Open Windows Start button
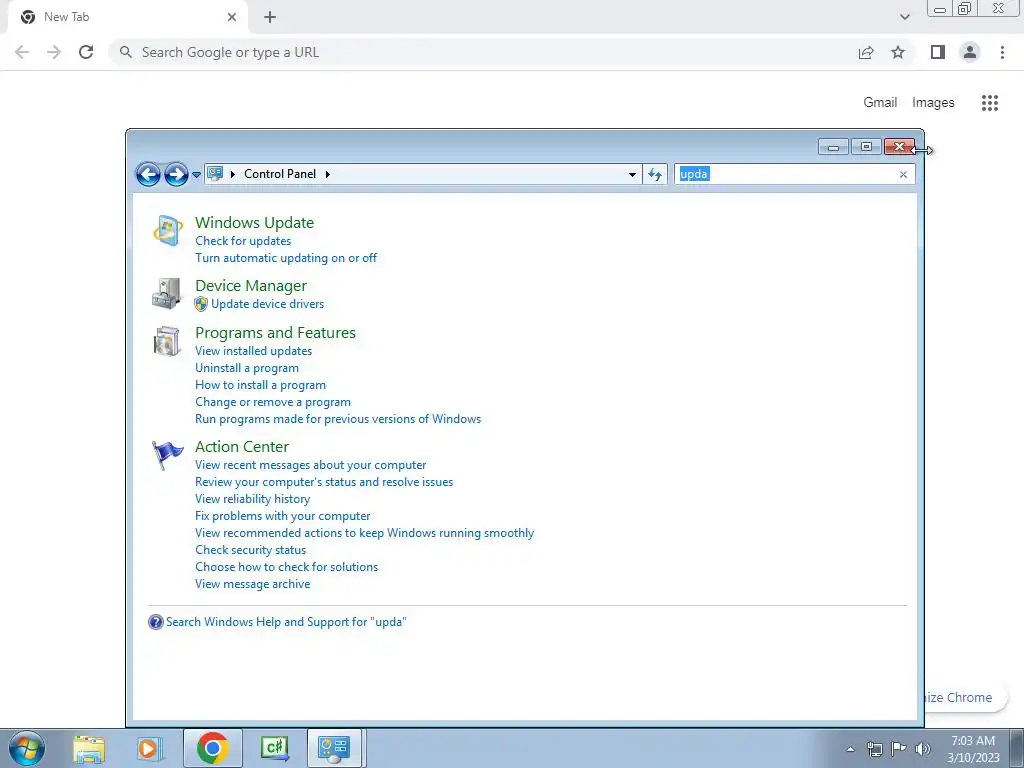The image size is (1024, 768). 27,748
